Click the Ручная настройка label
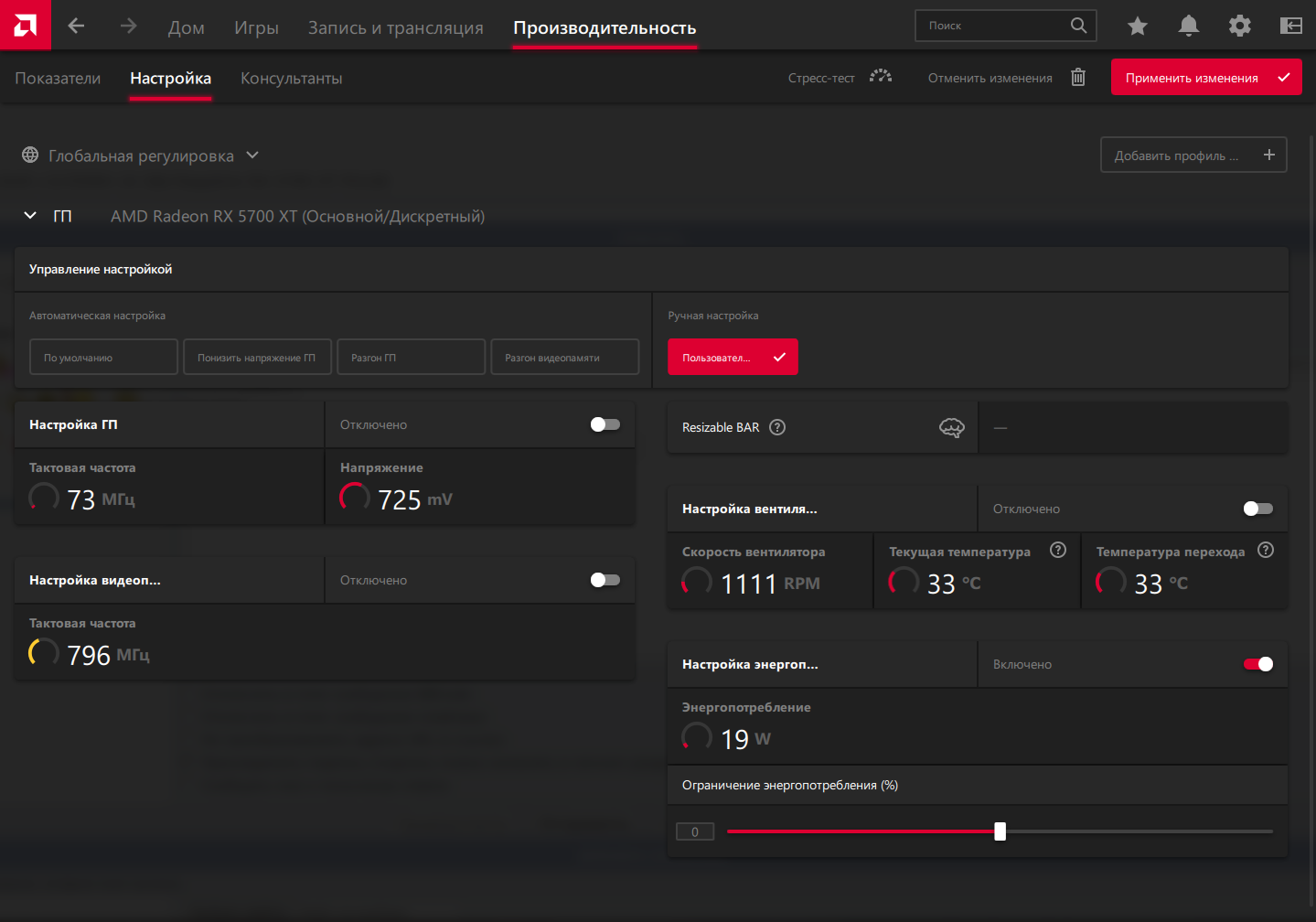Viewport: 1316px width, 922px height. [x=712, y=316]
